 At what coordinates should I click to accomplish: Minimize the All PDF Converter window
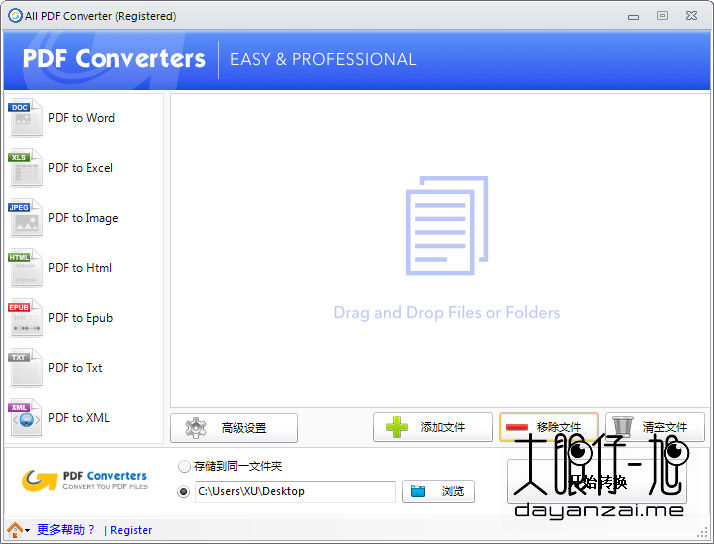[633, 17]
